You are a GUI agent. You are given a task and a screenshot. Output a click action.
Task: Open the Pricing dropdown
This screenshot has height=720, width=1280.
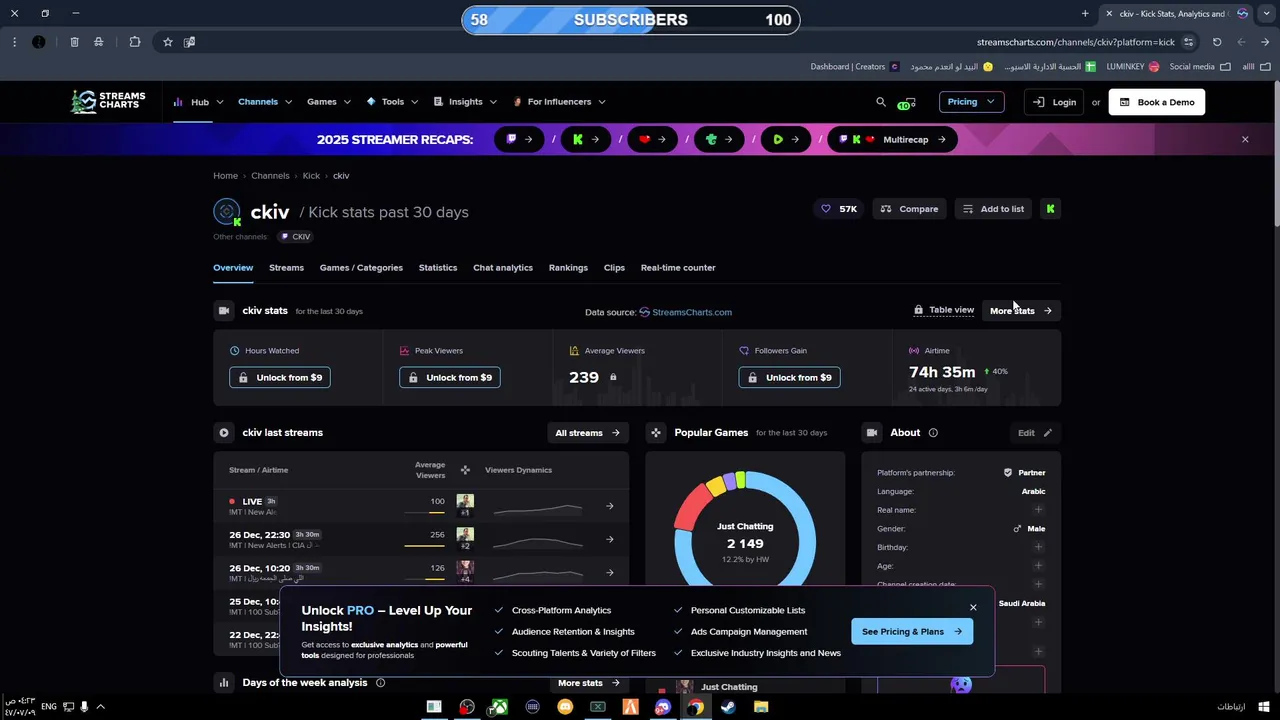tap(971, 102)
